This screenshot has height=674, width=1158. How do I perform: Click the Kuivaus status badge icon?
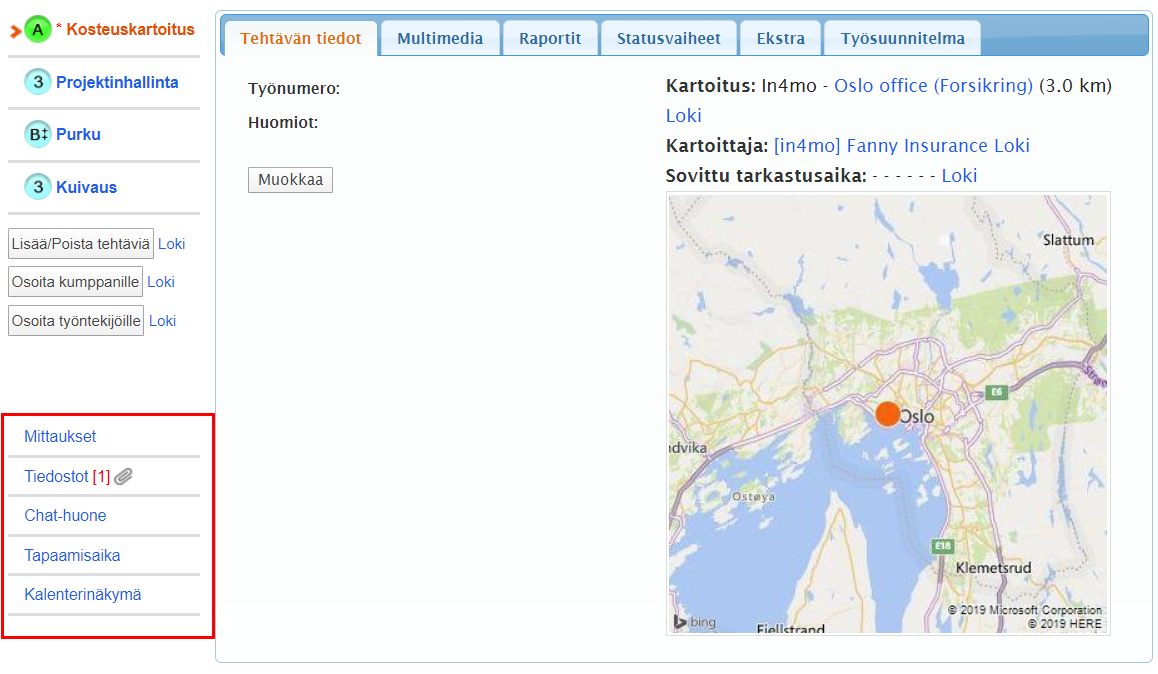pyautogui.click(x=38, y=187)
